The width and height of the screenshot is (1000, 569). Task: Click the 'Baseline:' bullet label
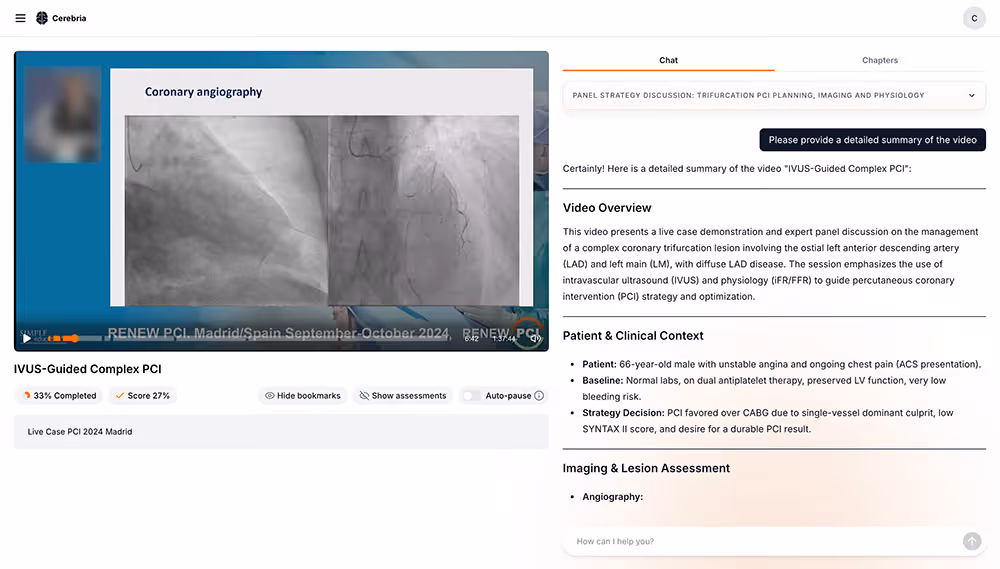[603, 380]
